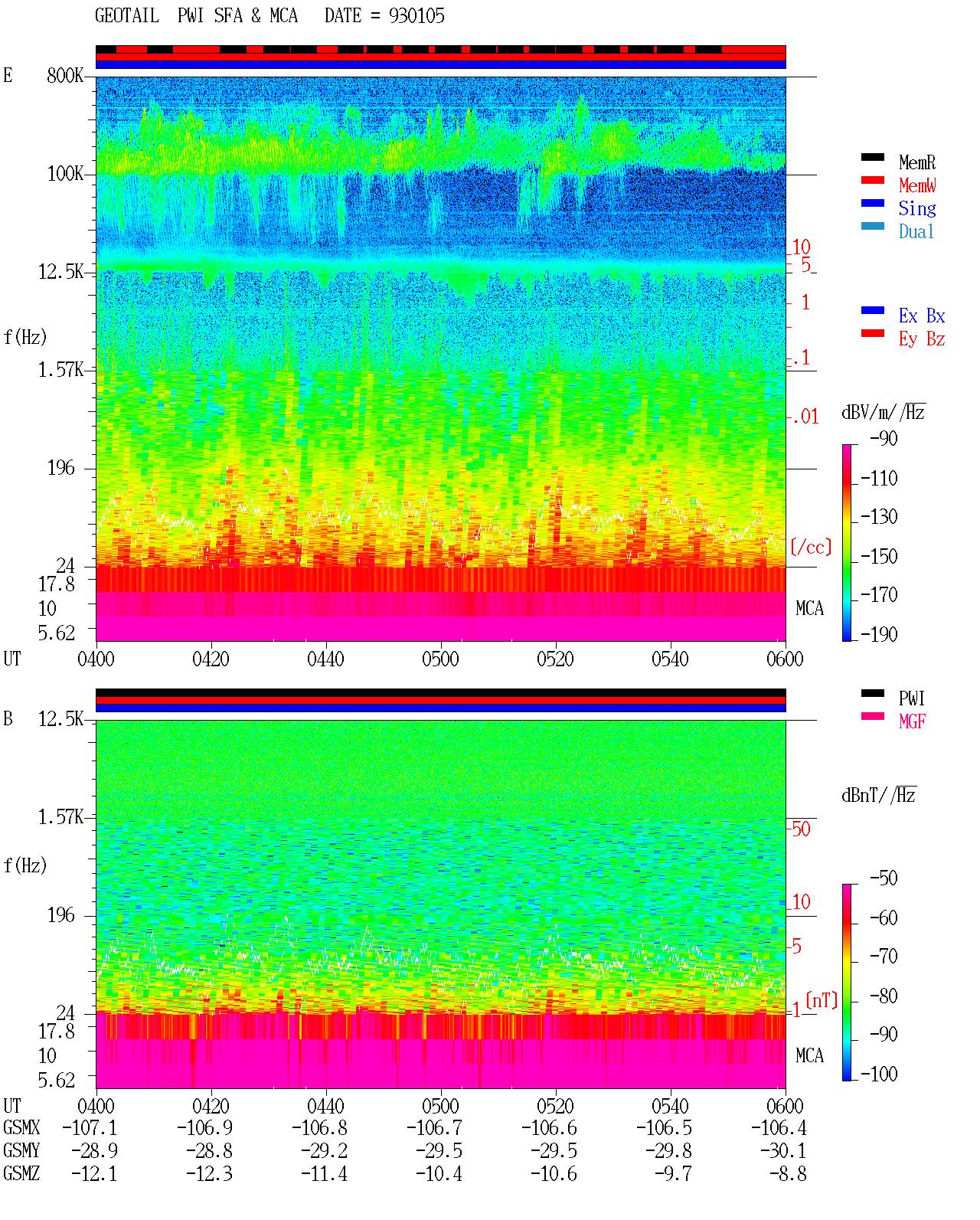Viewport: 980px width, 1220px height.
Task: Click the blue Ex Bx legend swatch
Action: [873, 310]
